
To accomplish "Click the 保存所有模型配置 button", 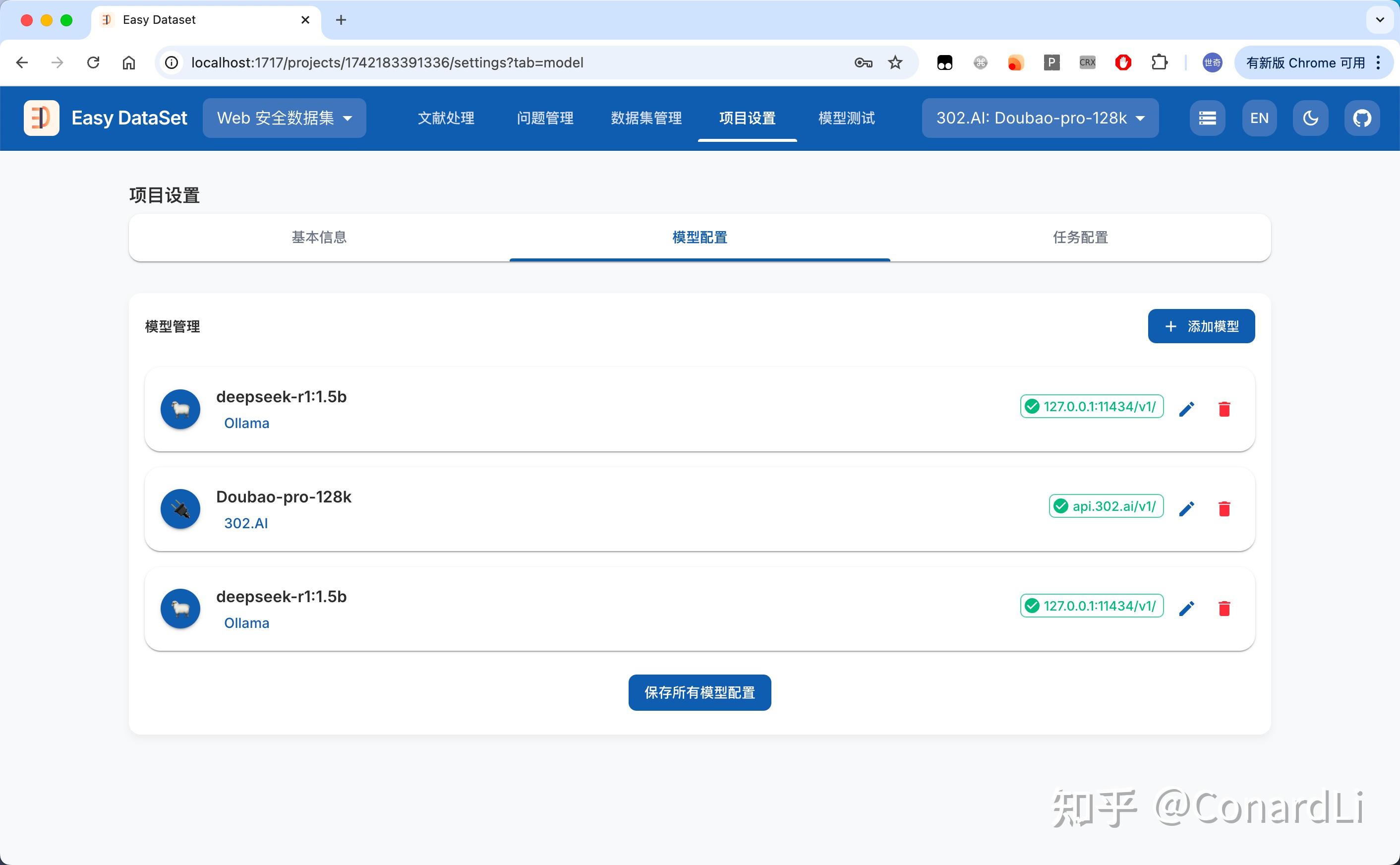I will point(699,692).
